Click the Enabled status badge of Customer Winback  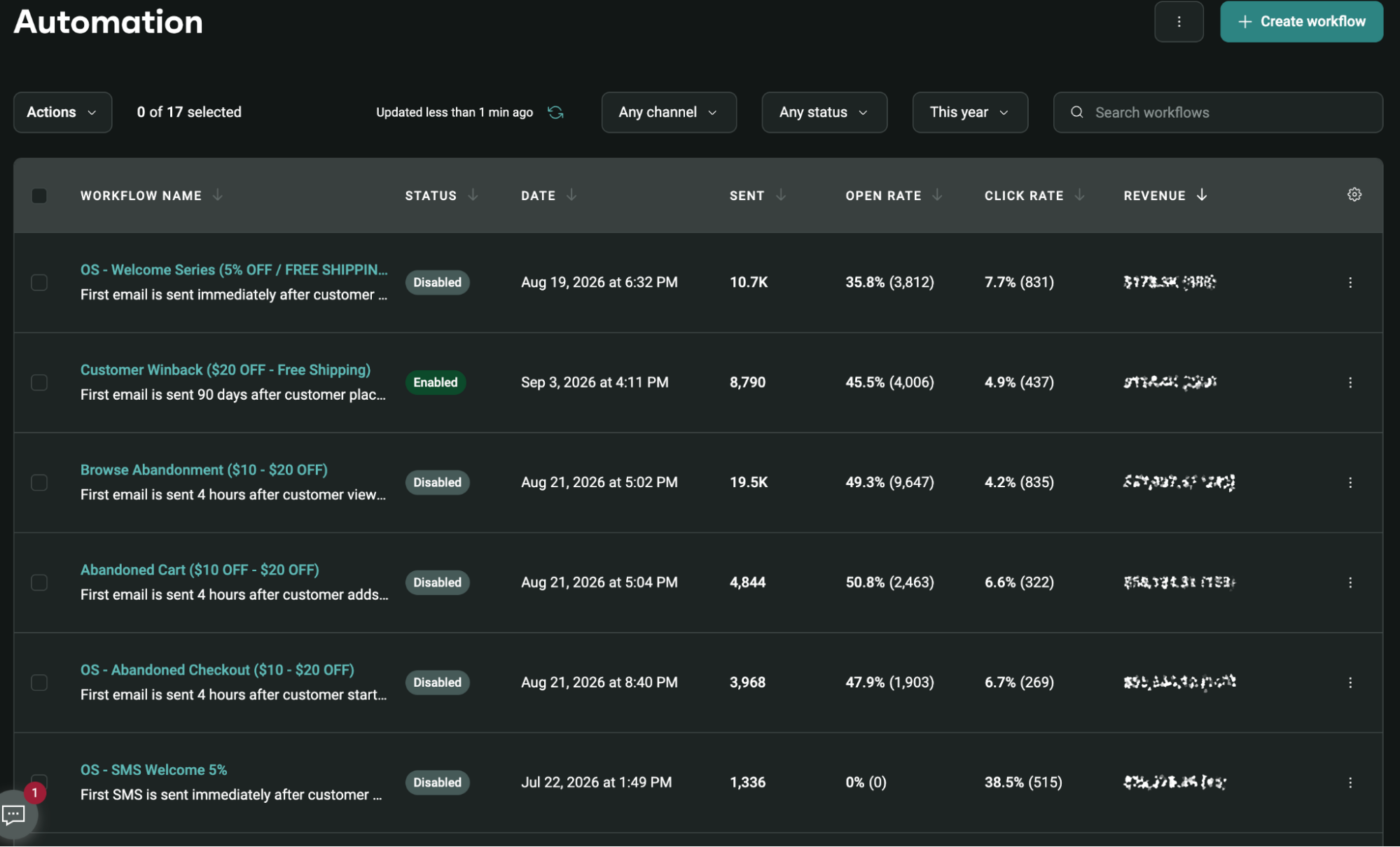click(x=435, y=382)
